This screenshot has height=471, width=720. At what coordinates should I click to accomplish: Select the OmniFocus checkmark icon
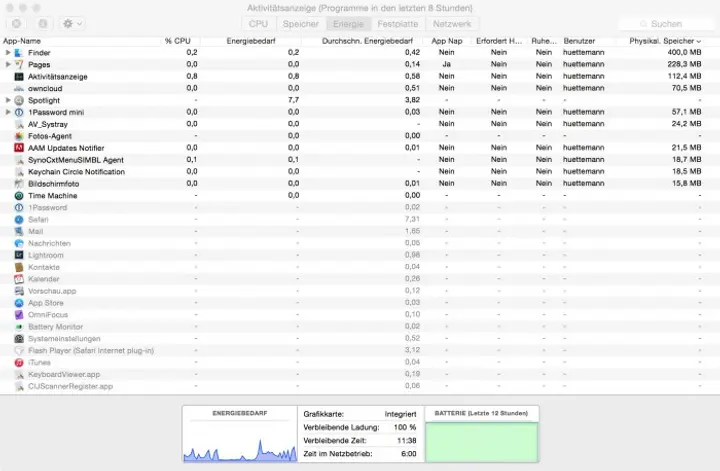19,315
